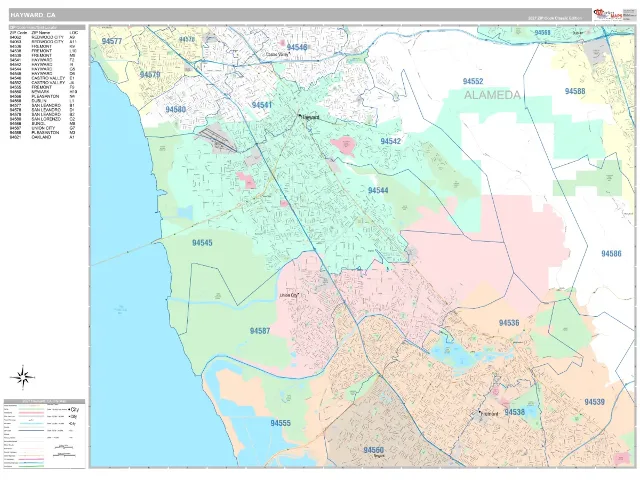The height and width of the screenshot is (480, 640).
Task: Click the DUBLIN row in index
Action: pyautogui.click(x=43, y=101)
